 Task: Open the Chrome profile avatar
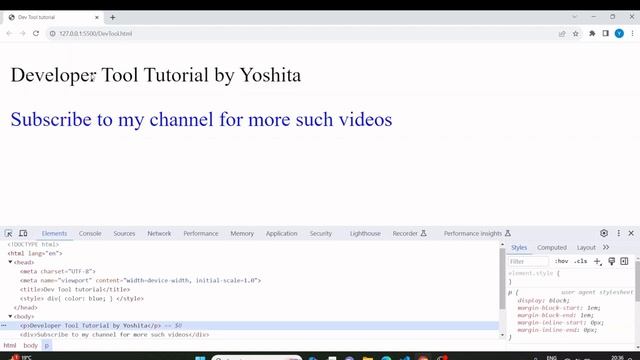pos(619,33)
